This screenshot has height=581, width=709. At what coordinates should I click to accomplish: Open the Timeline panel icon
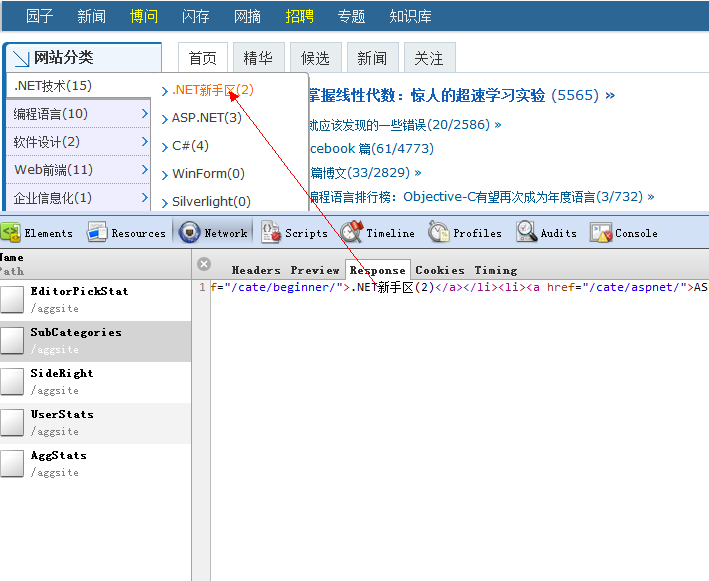coord(351,232)
